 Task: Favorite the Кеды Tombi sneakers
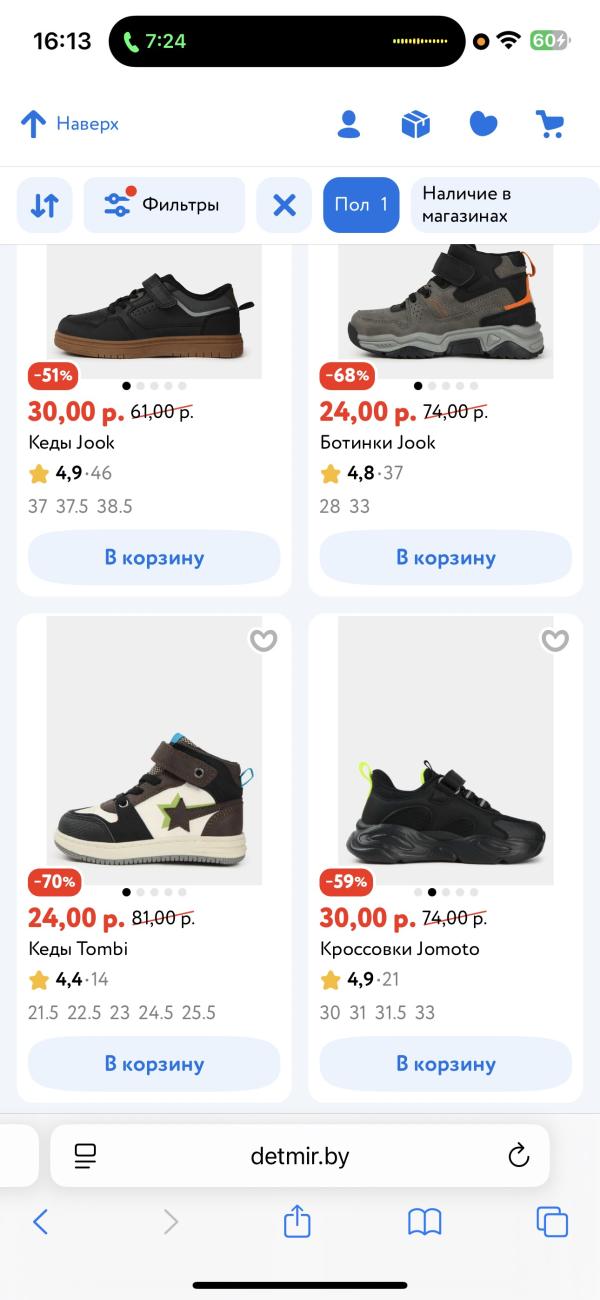[x=263, y=640]
